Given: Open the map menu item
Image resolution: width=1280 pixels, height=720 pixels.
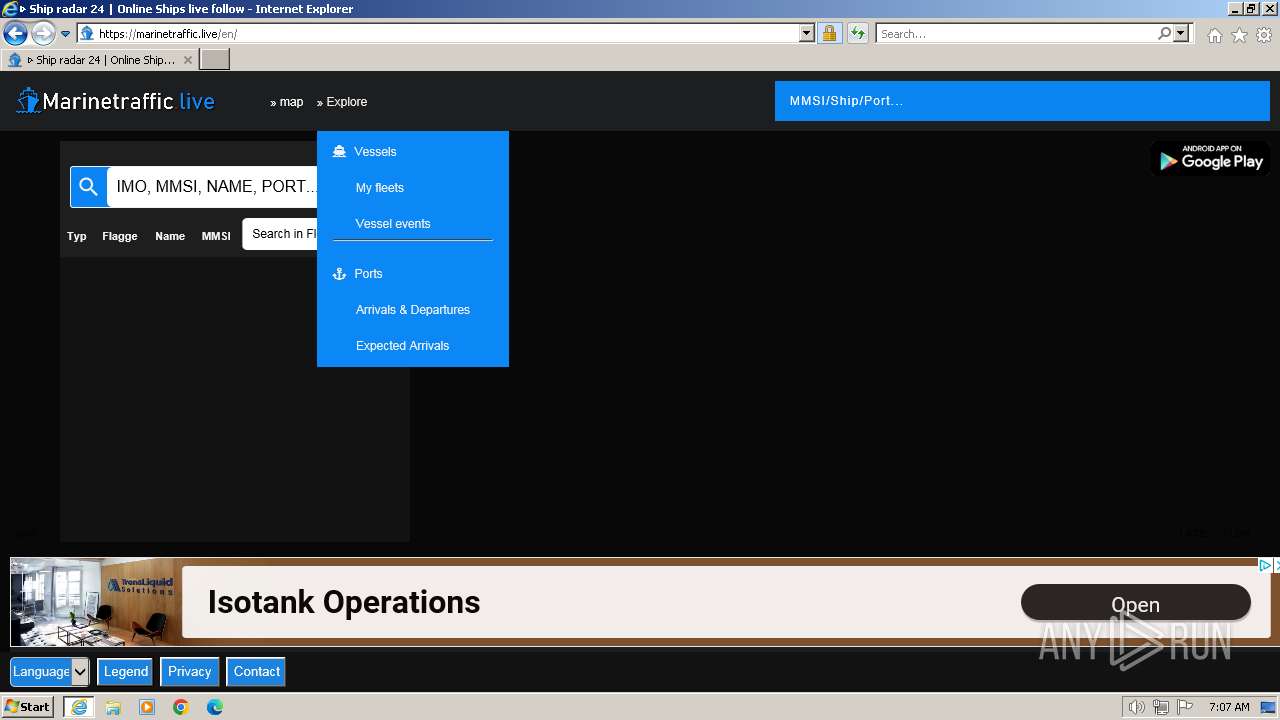Looking at the screenshot, I should [287, 102].
